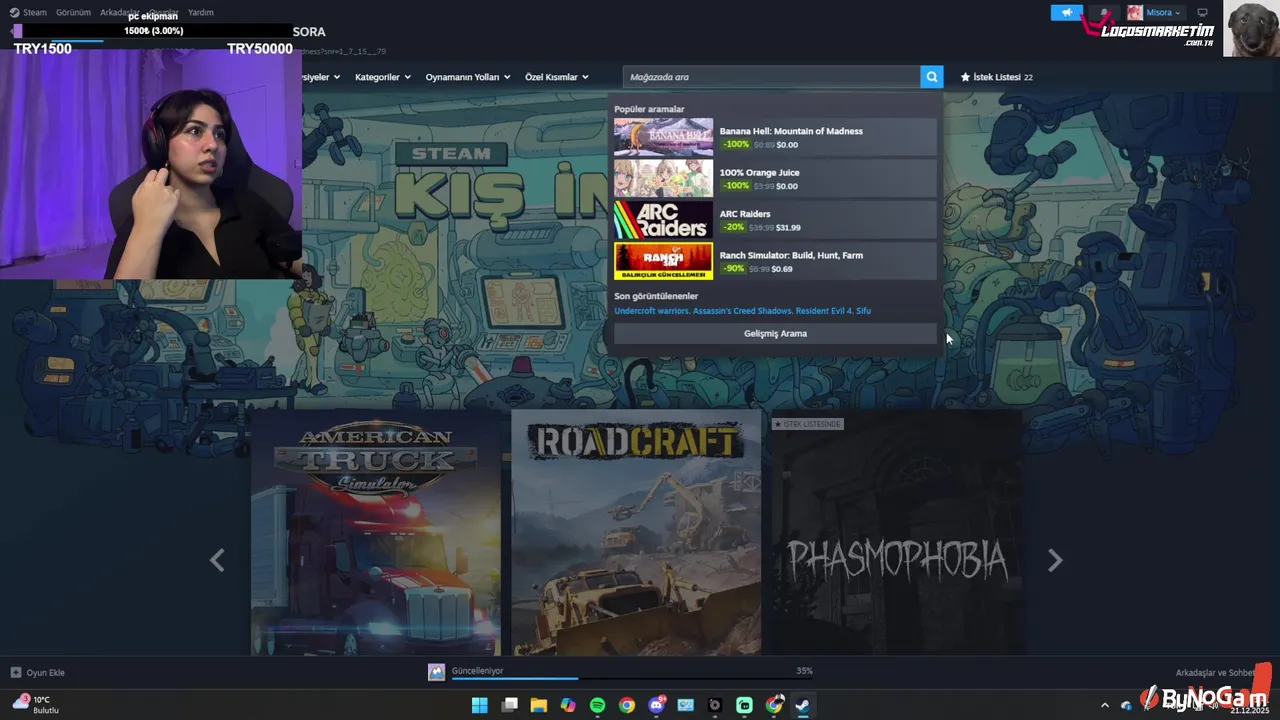Select Ranch Simulator: Build, Hunt, Farm result
Image resolution: width=1280 pixels, height=720 pixels.
(x=775, y=261)
